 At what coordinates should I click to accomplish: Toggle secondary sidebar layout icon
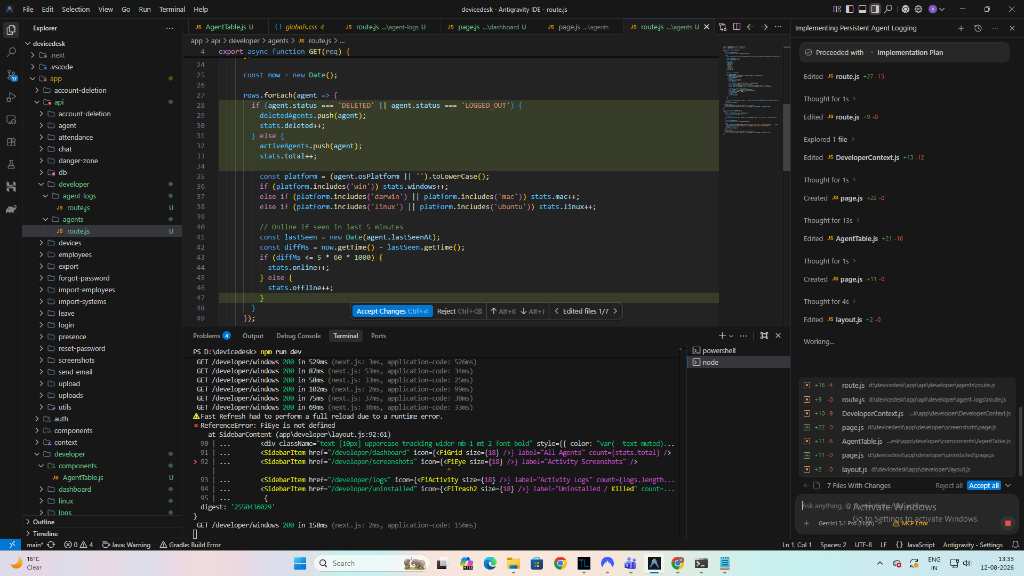pyautogui.click(x=875, y=9)
